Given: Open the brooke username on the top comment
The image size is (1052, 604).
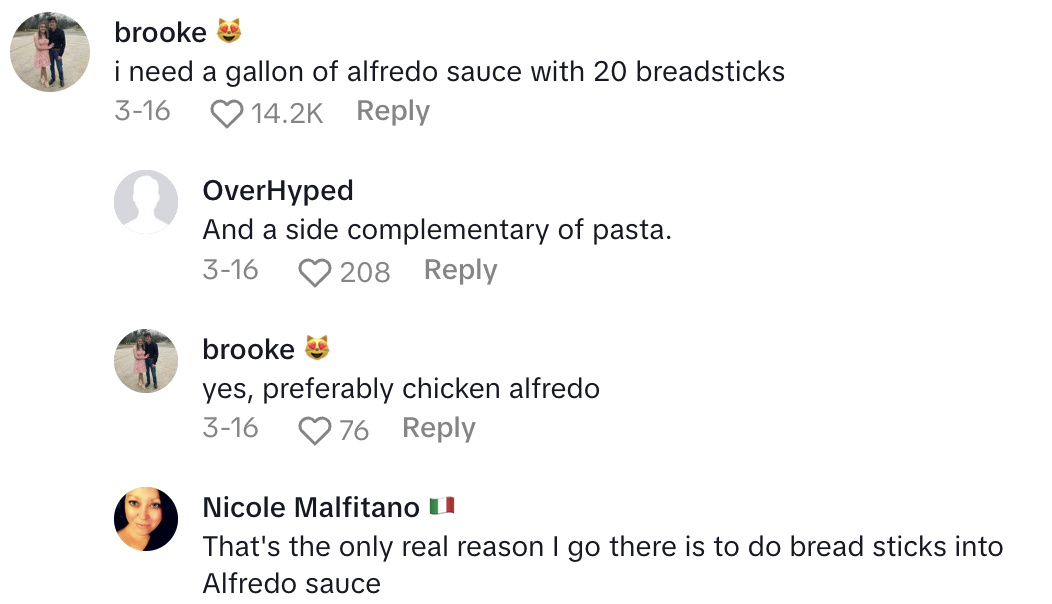Looking at the screenshot, I should [x=160, y=33].
